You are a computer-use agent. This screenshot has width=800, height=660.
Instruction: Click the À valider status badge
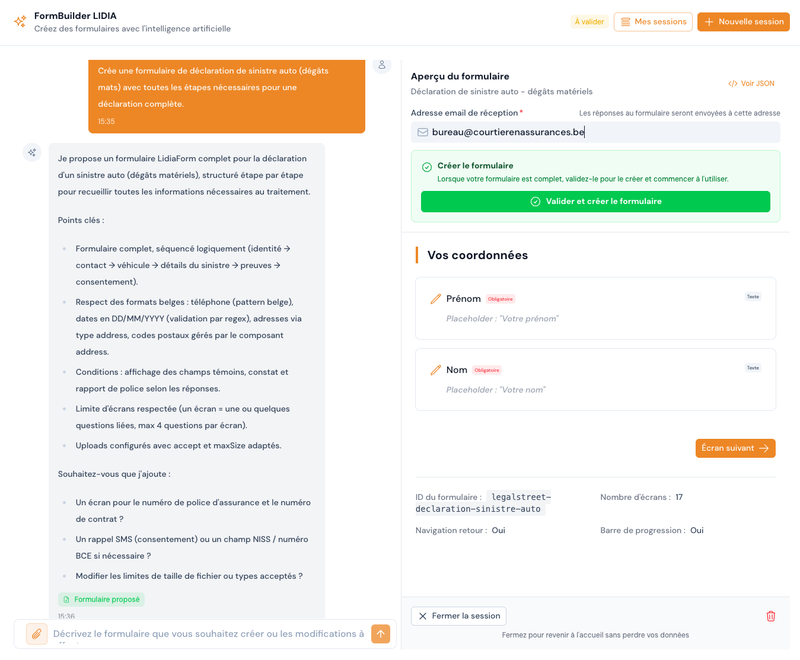(x=589, y=22)
